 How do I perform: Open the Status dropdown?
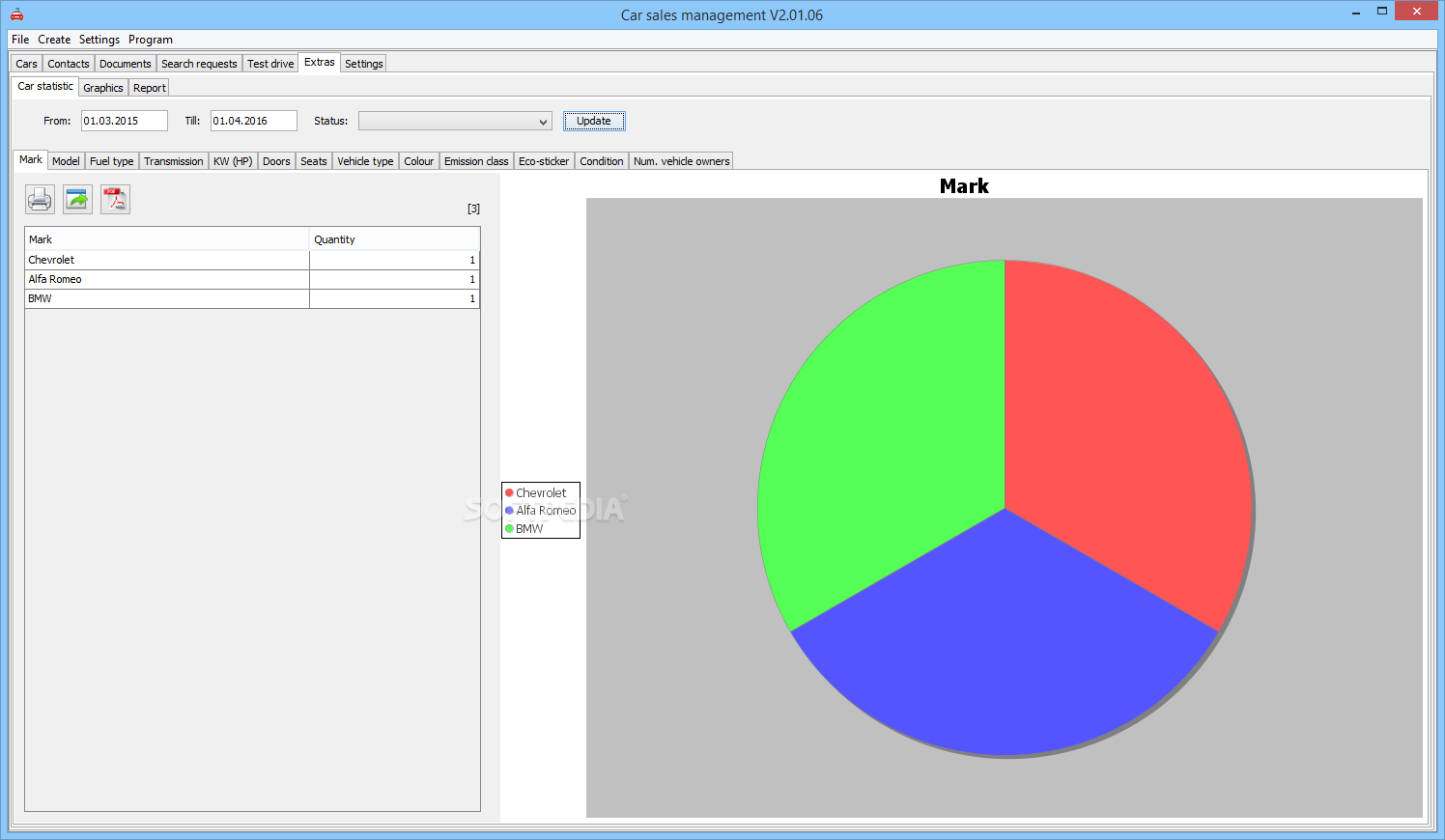[455, 121]
